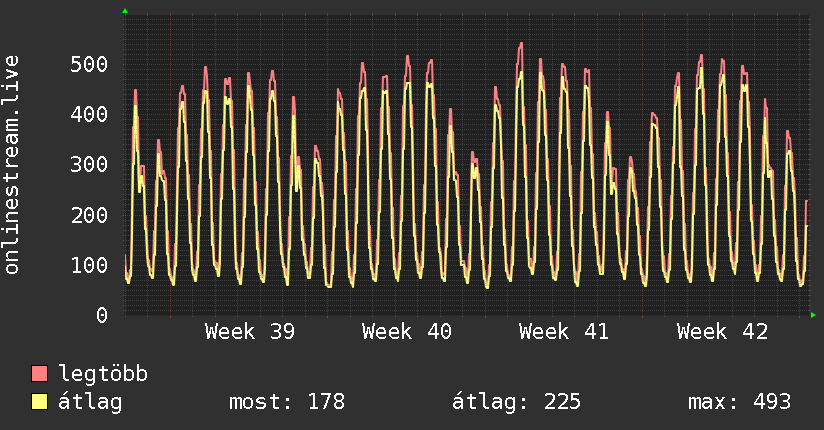Click the 'legtöbb' legend label
Image resolution: width=824 pixels, height=430 pixels.
(103, 374)
